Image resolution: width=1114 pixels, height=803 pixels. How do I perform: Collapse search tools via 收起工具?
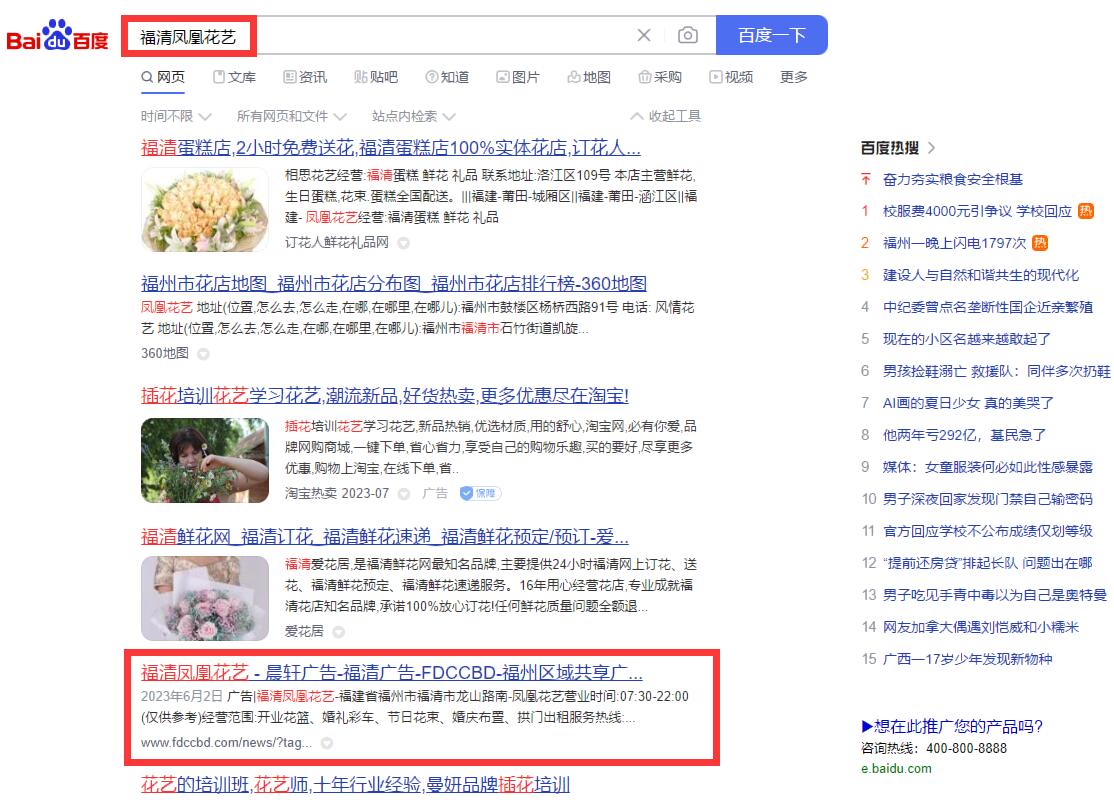(x=666, y=116)
